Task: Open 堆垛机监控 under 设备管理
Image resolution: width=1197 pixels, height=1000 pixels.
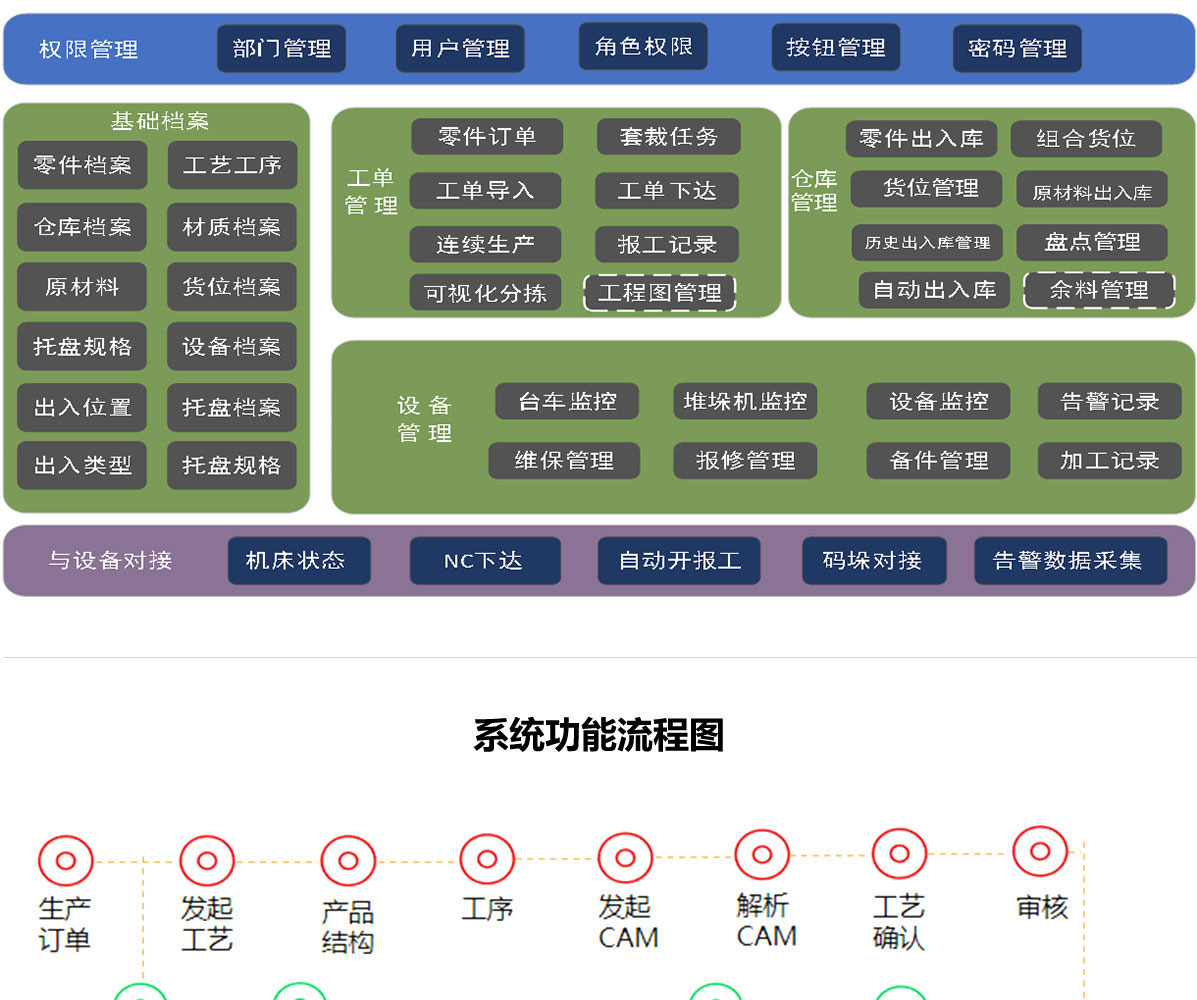Action: (x=745, y=401)
